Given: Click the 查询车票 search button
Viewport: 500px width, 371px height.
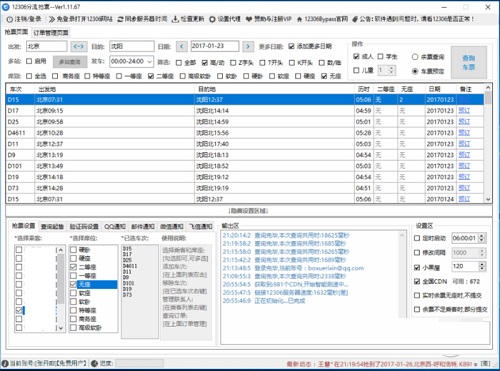Looking at the screenshot, I should tap(469, 62).
